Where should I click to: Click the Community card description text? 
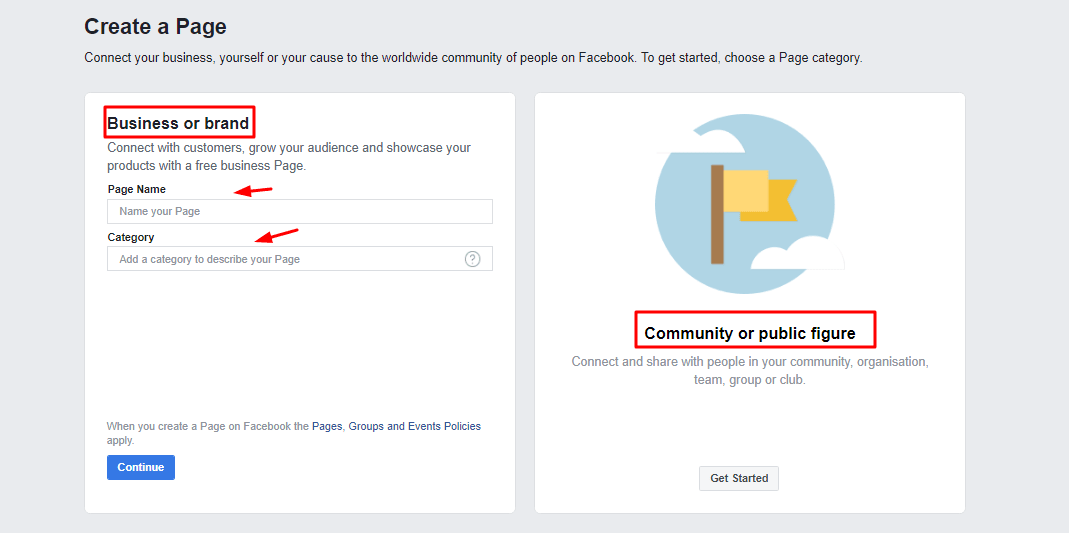click(x=750, y=371)
